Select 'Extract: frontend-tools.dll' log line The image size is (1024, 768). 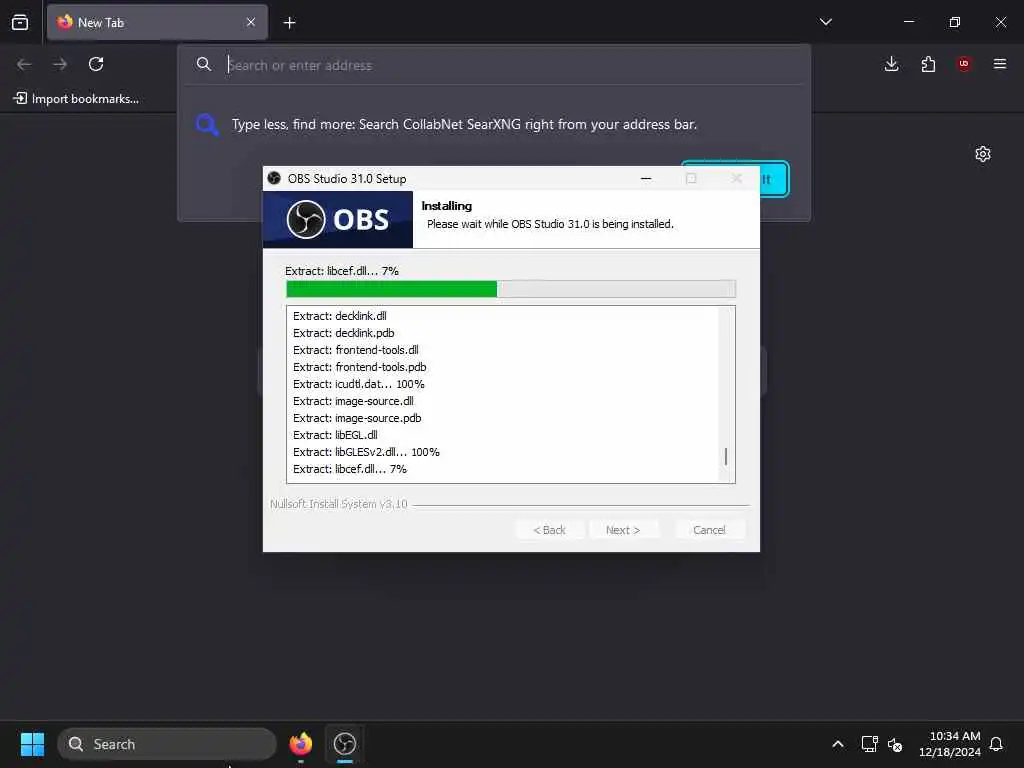(x=356, y=350)
